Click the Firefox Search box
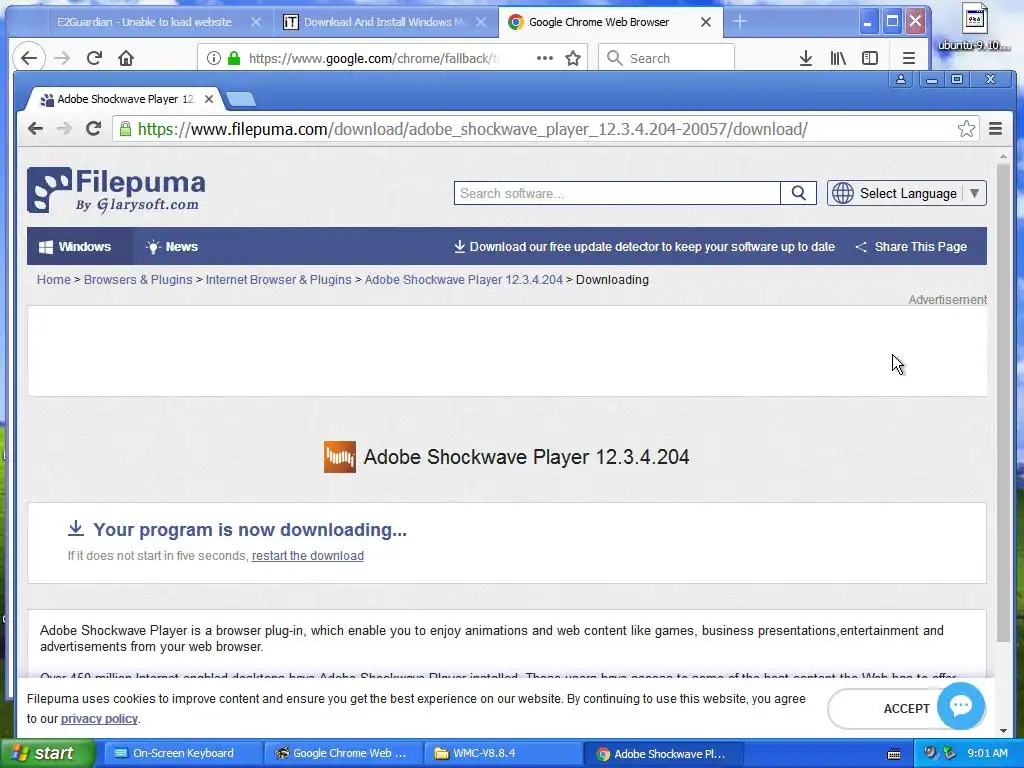This screenshot has width=1024, height=768. click(x=666, y=58)
